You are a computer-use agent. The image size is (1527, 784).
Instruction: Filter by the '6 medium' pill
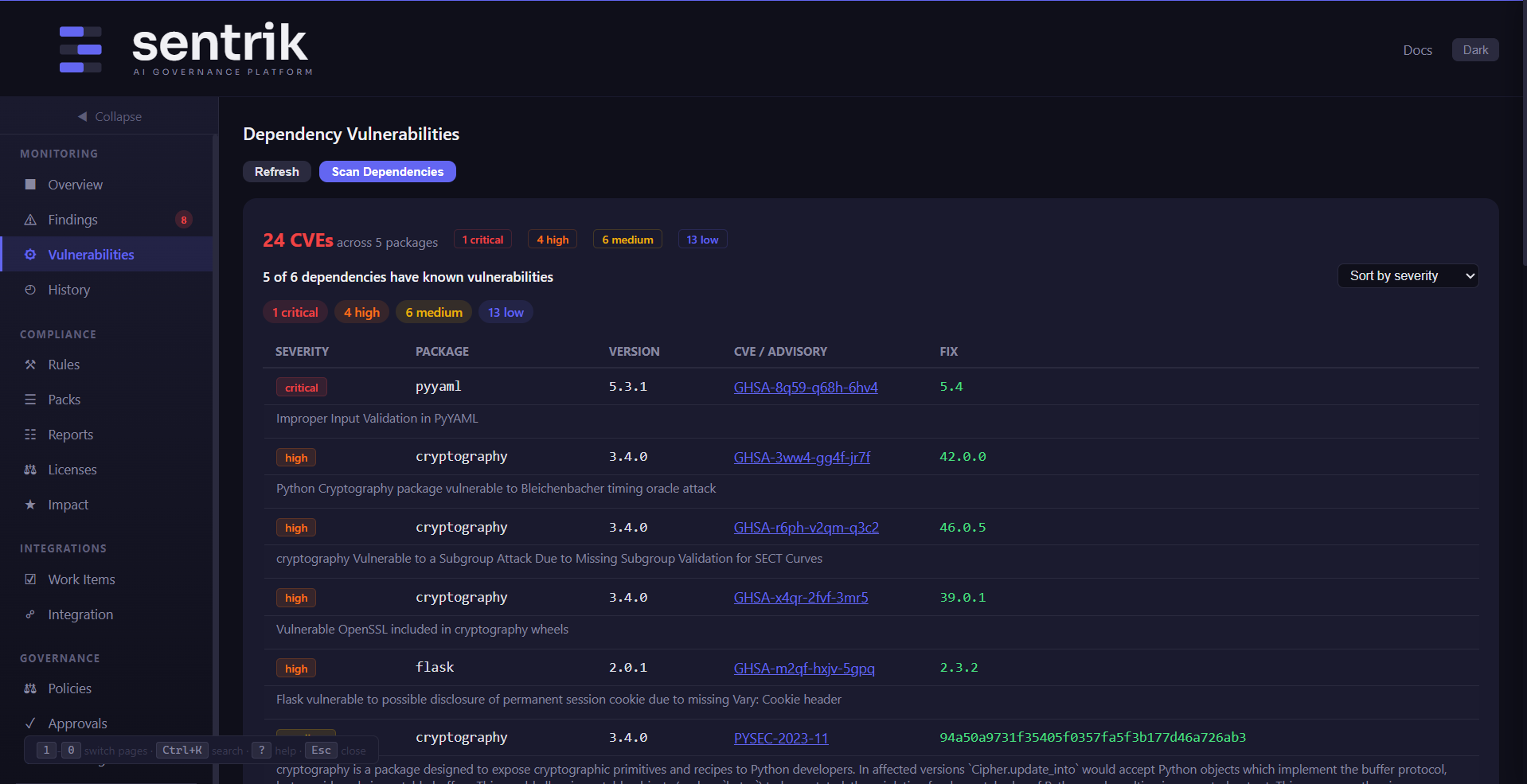tap(434, 312)
